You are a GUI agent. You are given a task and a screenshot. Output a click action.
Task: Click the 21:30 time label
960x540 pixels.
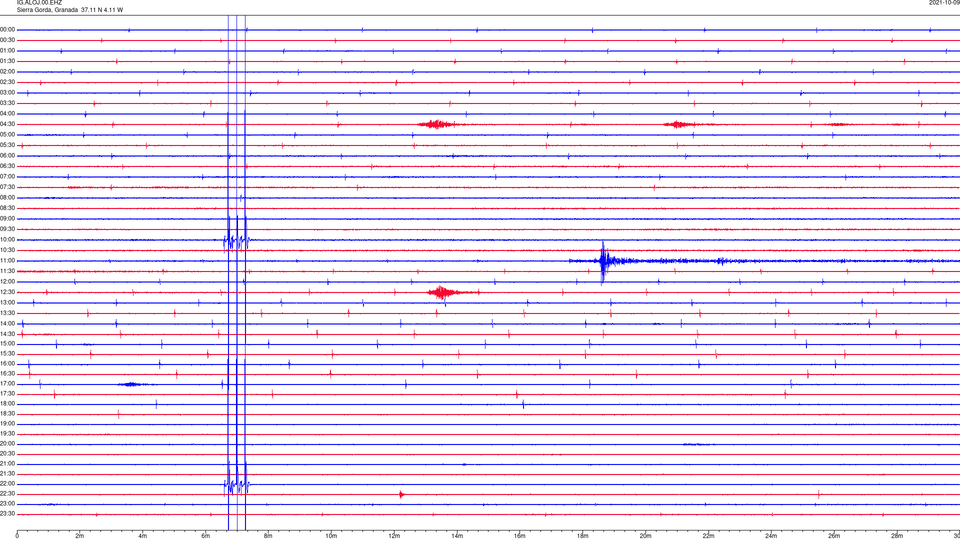[x=8, y=474]
